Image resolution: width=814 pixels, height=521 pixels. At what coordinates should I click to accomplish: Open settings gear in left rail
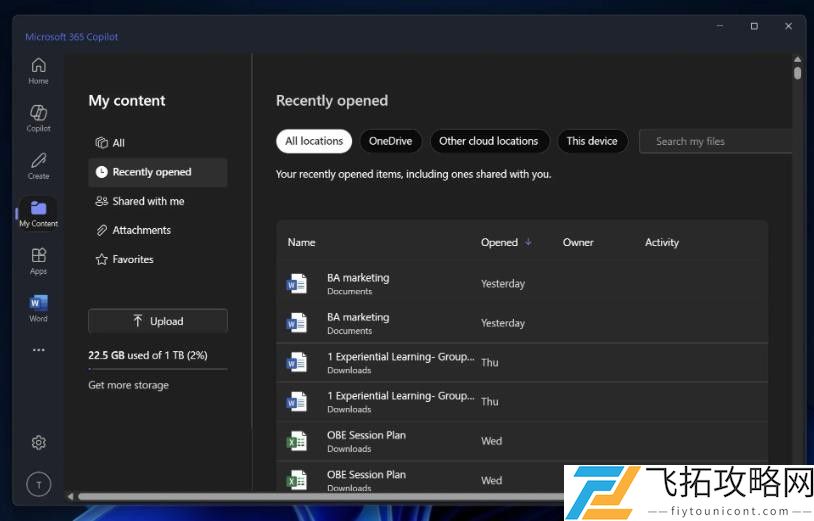click(38, 442)
